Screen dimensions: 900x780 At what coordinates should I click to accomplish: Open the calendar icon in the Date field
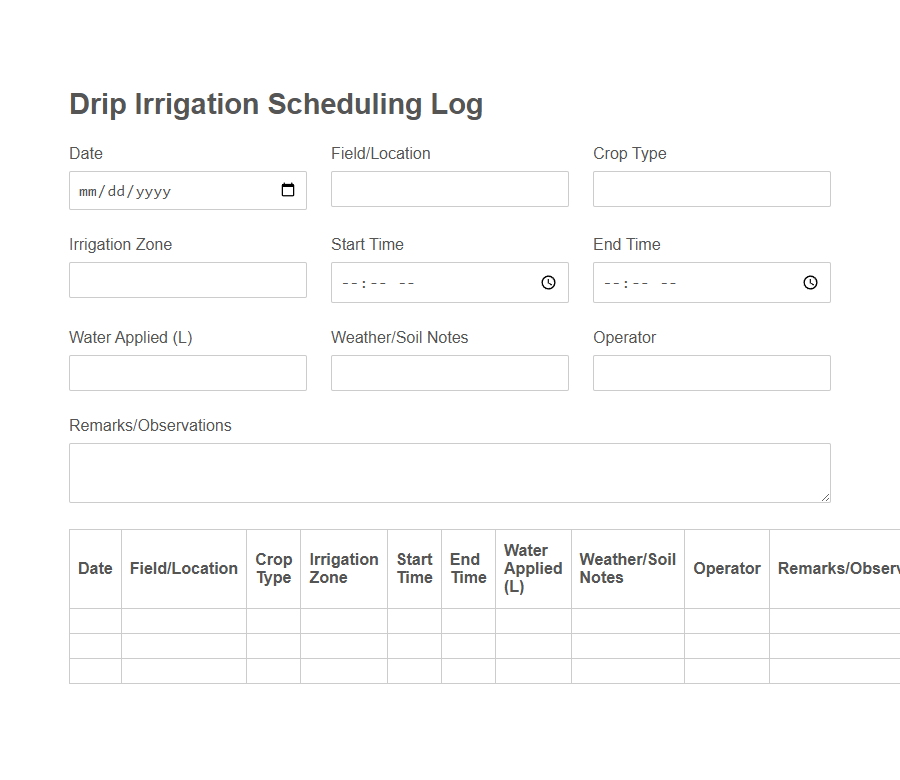[289, 190]
